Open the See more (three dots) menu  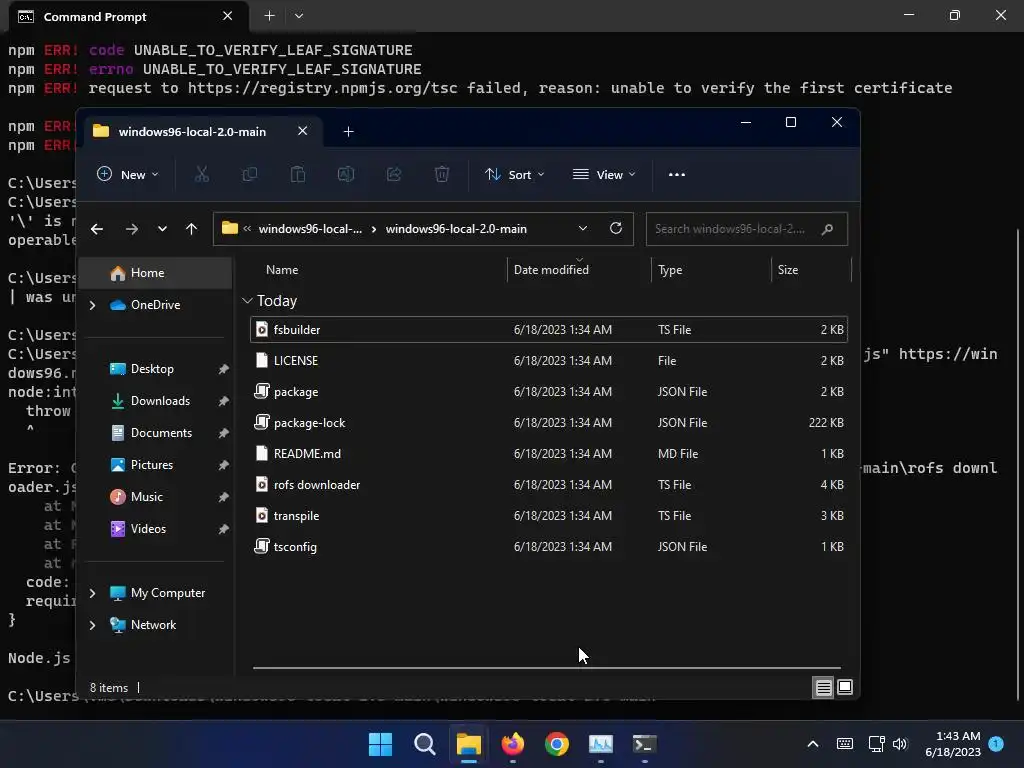coord(677,174)
